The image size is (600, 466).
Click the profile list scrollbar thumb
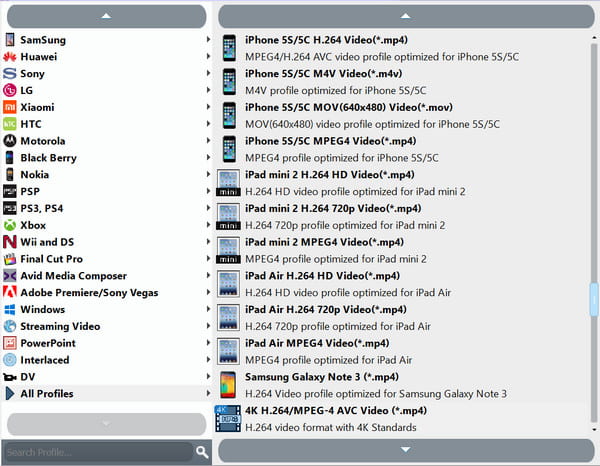594,300
